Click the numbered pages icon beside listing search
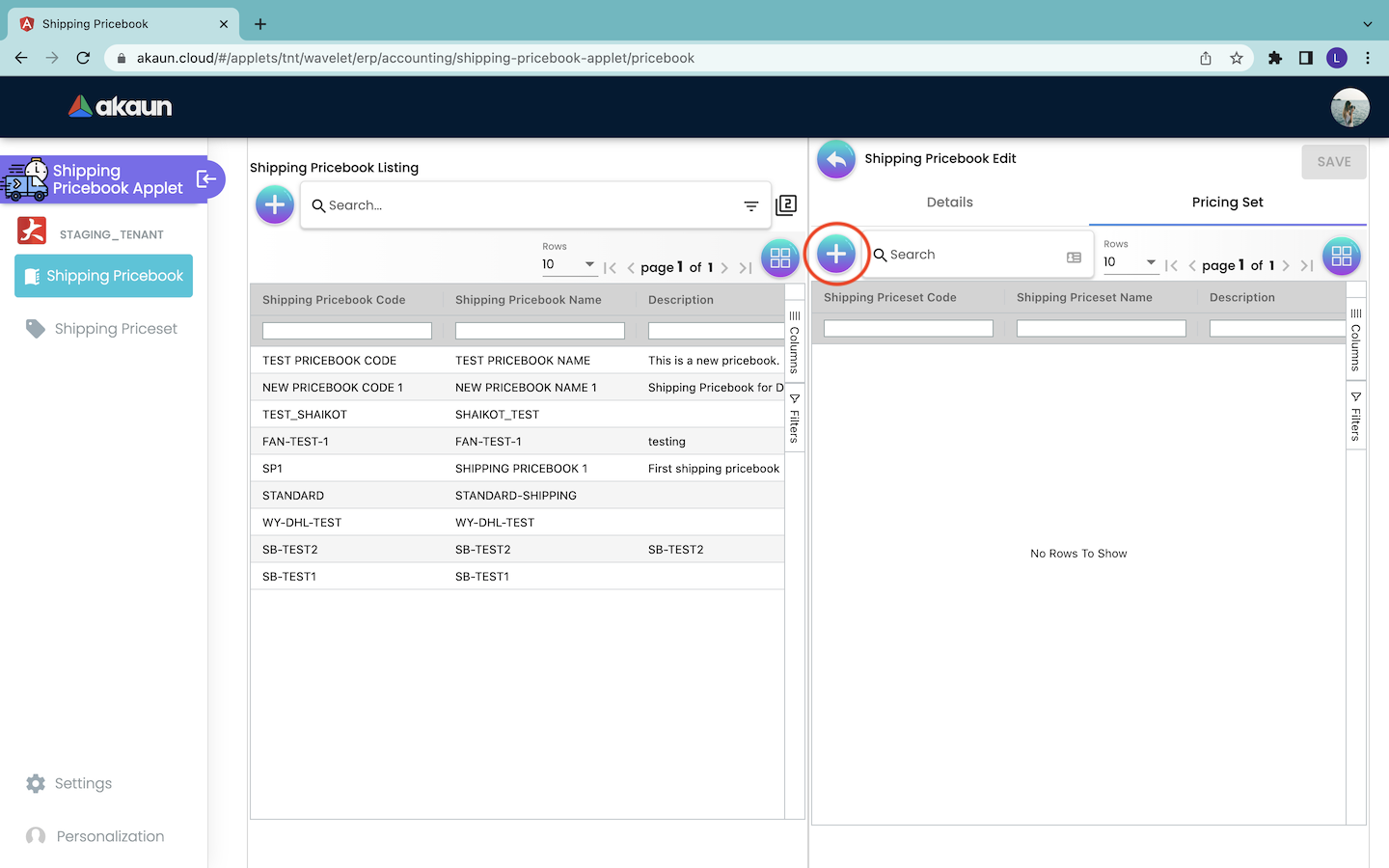The image size is (1389, 868). pyautogui.click(x=786, y=204)
